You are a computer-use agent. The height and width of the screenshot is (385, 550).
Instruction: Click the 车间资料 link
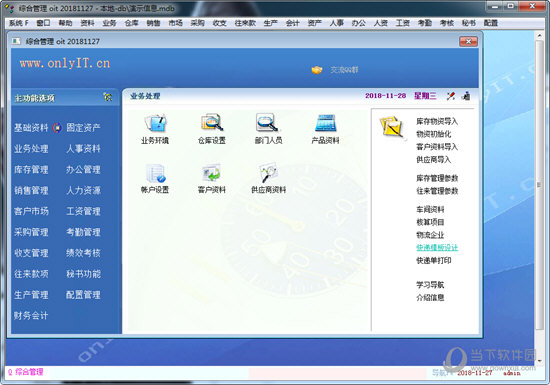(430, 210)
